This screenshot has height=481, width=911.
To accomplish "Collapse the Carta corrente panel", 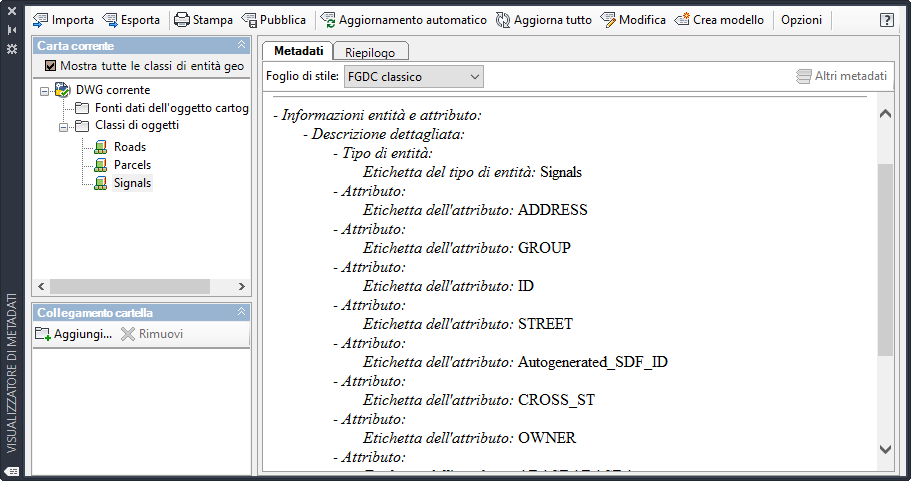I will (x=242, y=45).
